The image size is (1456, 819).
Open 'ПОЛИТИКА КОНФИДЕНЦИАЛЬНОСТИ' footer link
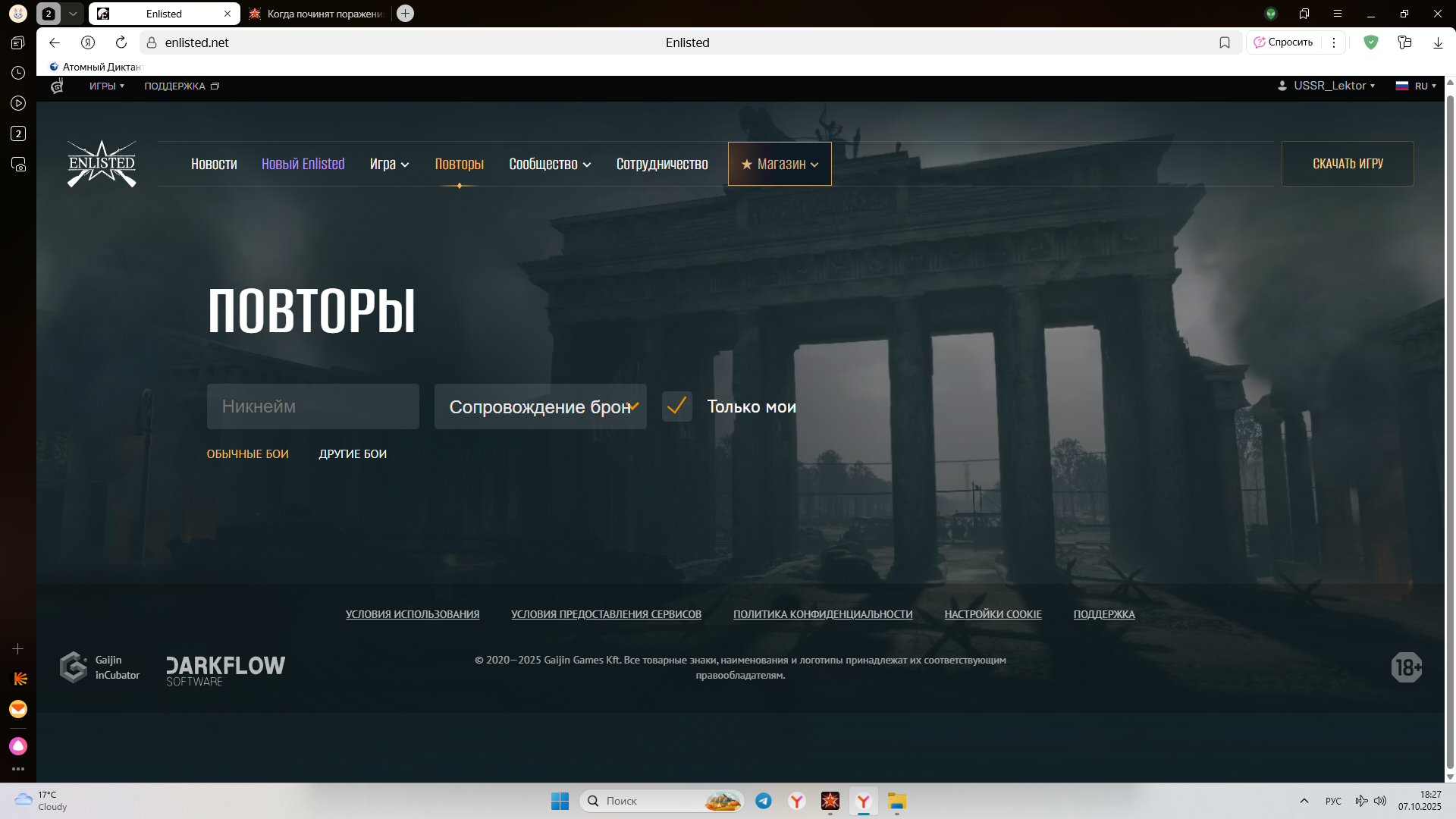pyautogui.click(x=822, y=614)
